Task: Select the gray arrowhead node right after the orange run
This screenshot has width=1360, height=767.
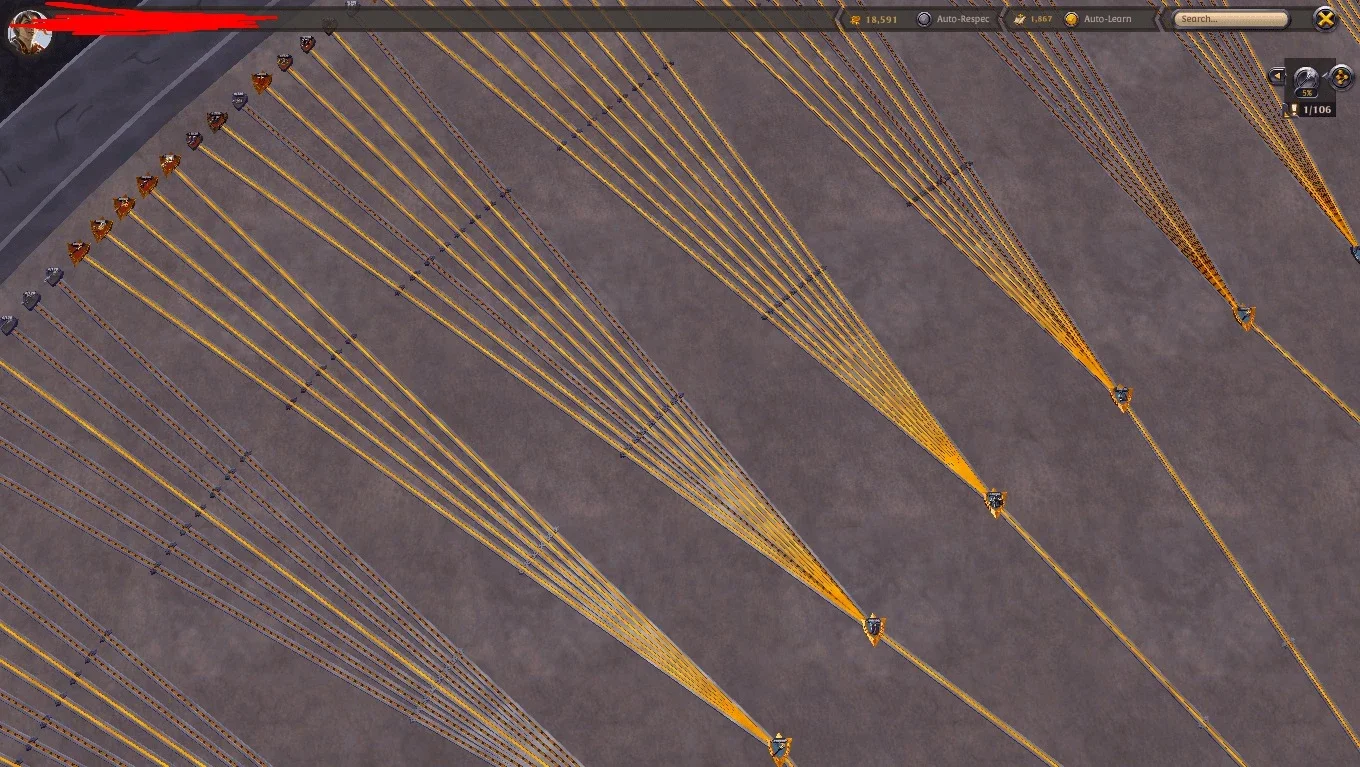Action: click(54, 276)
